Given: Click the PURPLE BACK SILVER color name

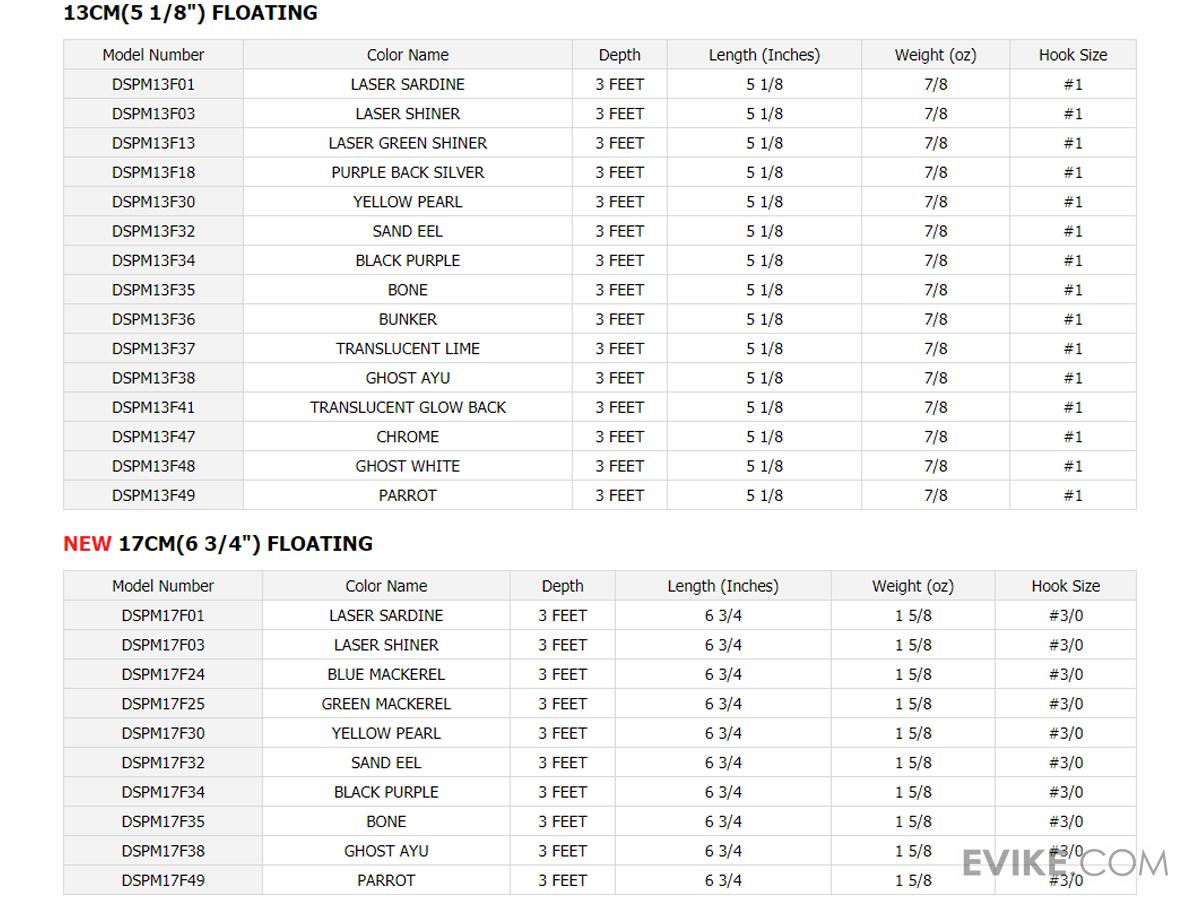Looking at the screenshot, I should (x=408, y=172).
